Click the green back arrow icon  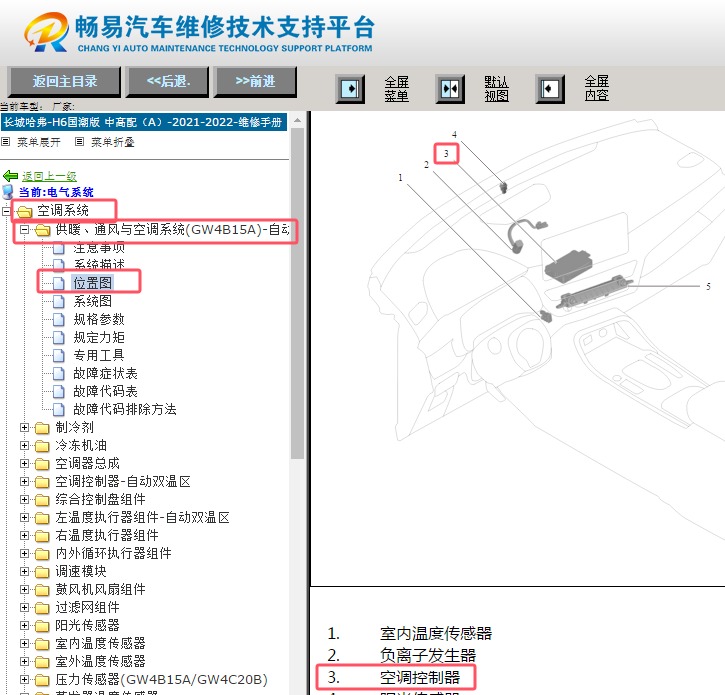[x=10, y=176]
